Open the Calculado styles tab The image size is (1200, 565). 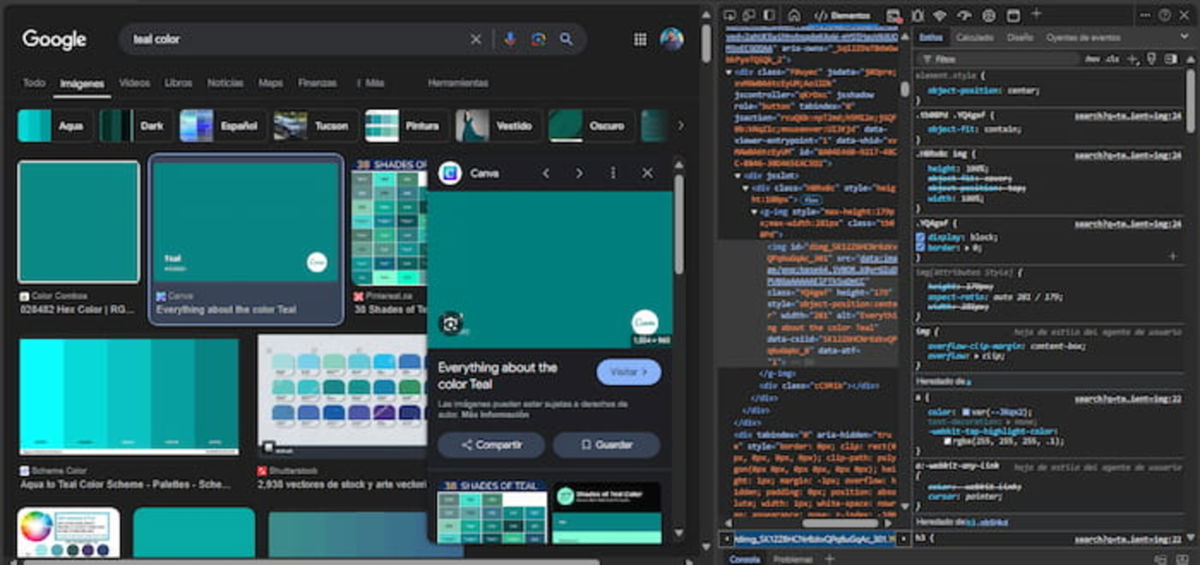coord(974,37)
